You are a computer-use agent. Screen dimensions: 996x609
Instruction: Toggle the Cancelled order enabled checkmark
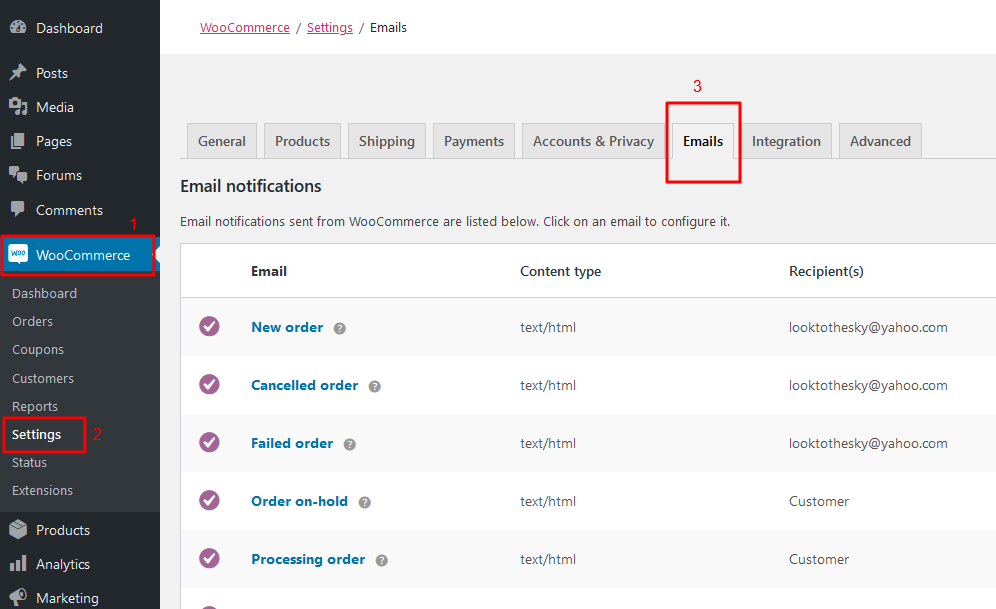pyautogui.click(x=210, y=384)
